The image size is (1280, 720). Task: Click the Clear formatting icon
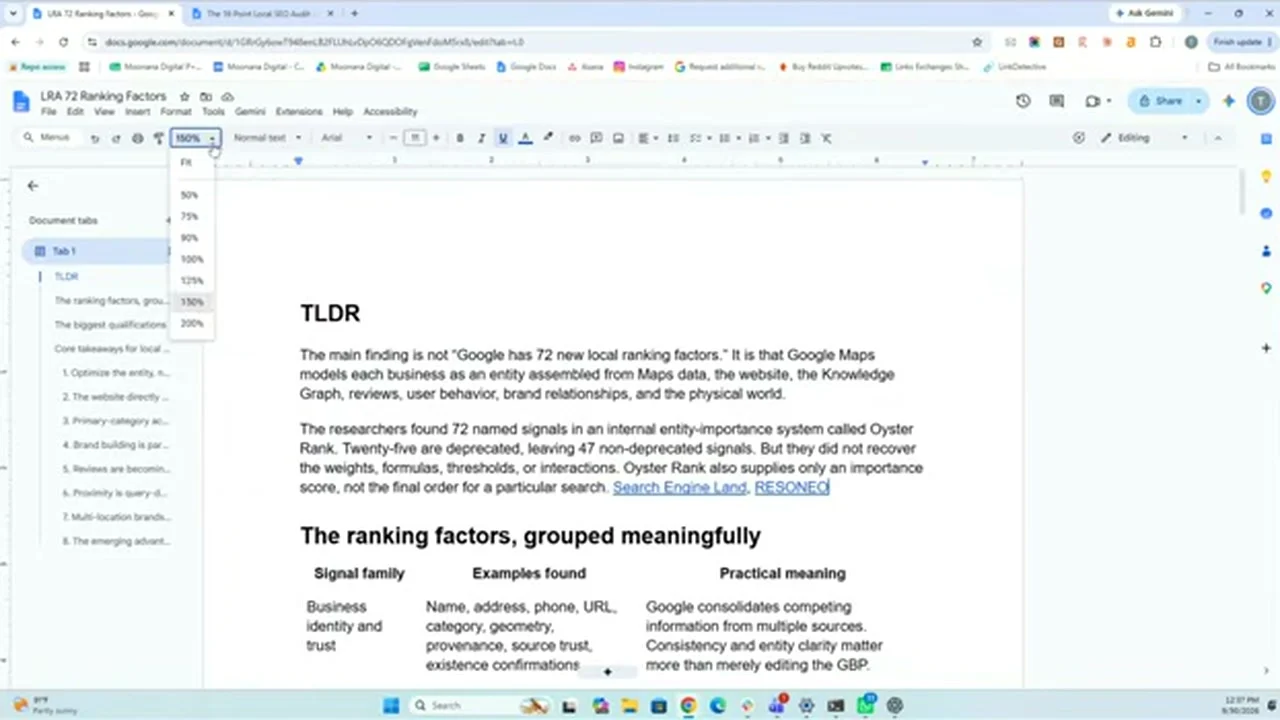point(827,138)
